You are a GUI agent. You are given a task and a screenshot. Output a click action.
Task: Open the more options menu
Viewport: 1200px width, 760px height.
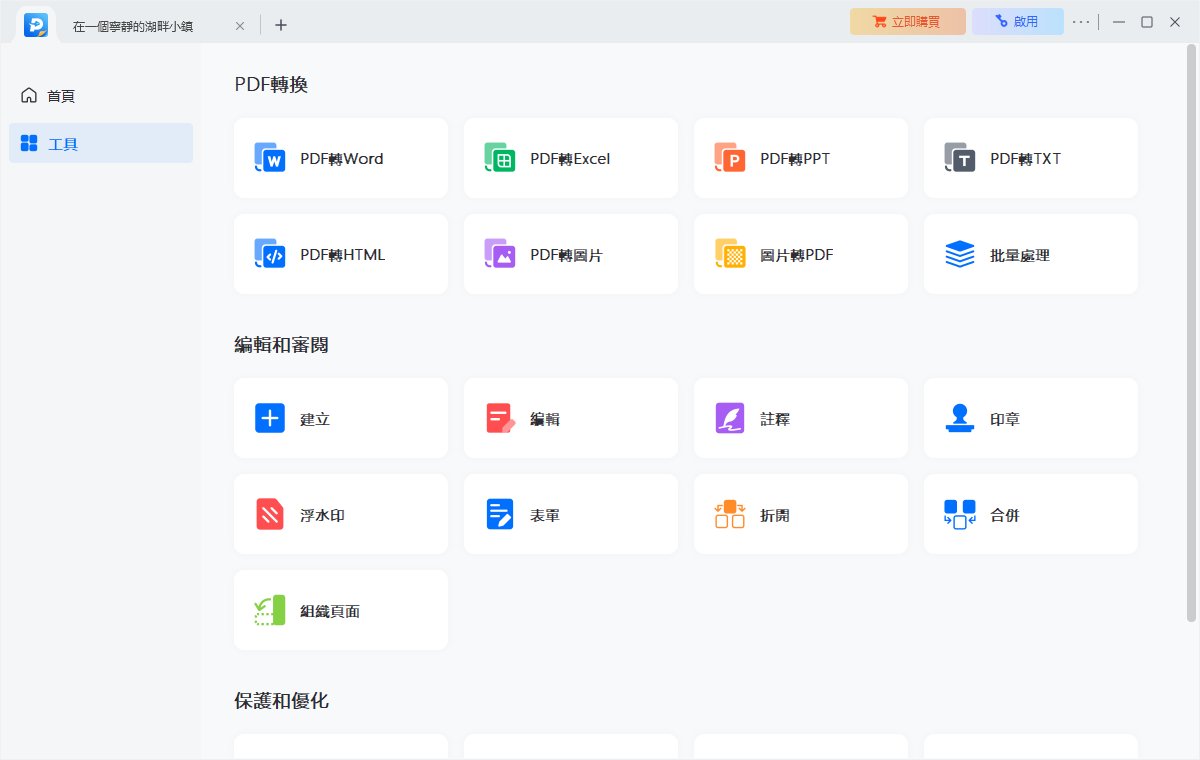coord(1081,22)
